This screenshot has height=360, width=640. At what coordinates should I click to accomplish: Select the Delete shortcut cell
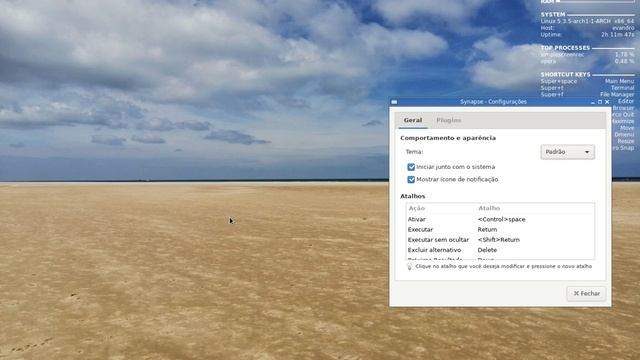tap(487, 250)
